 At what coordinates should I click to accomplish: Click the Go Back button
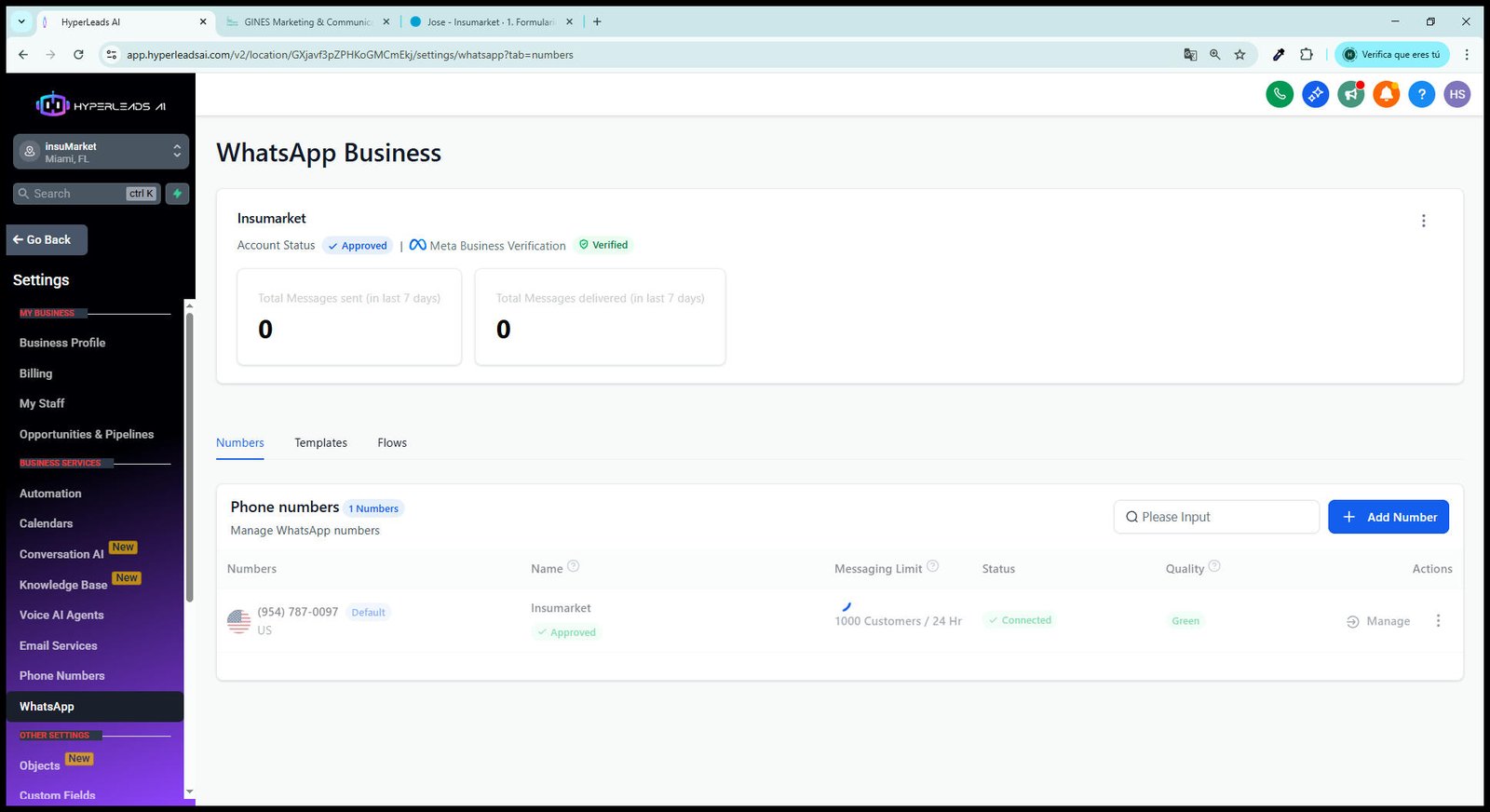coord(47,240)
